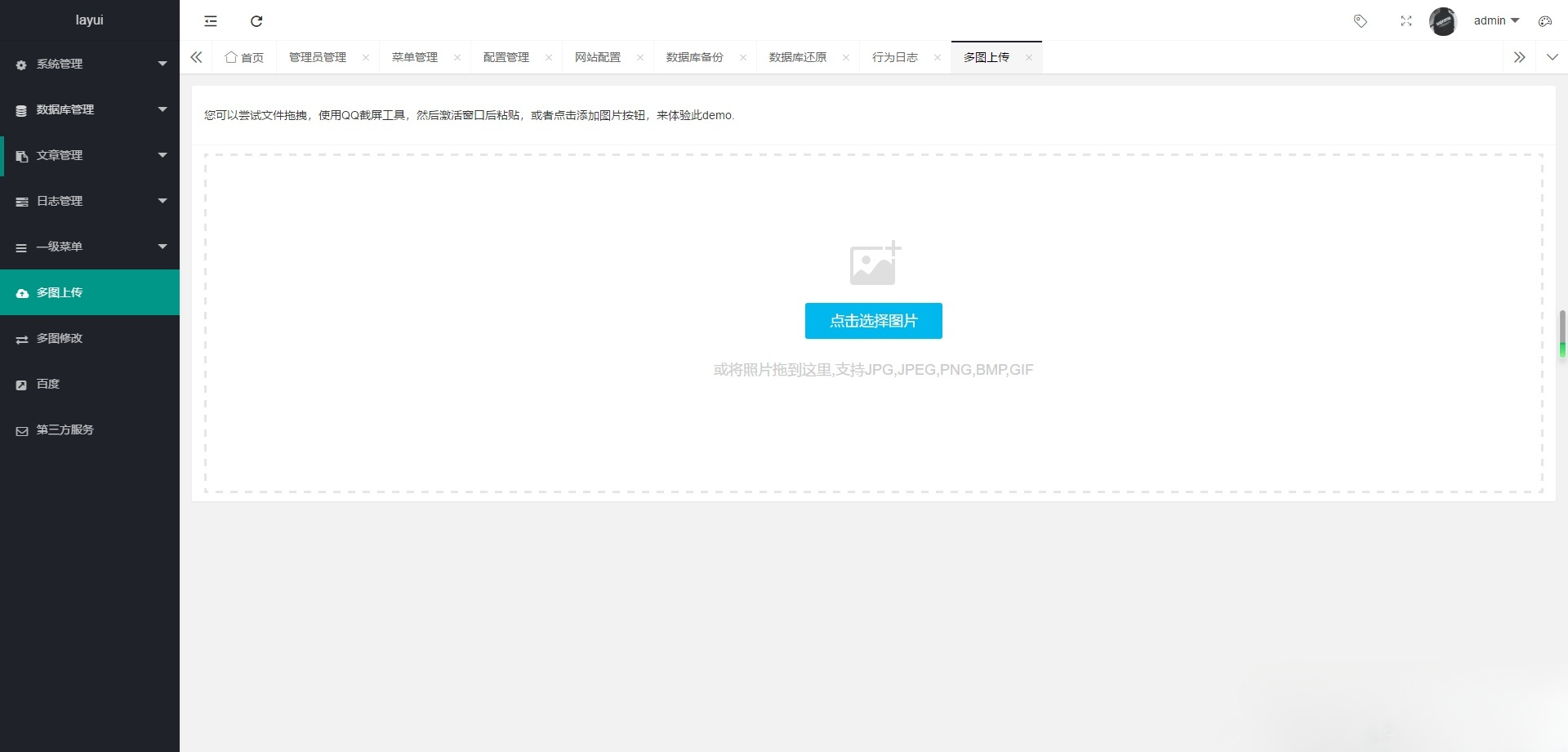Click the 点击选择图片 upload button
1568x752 pixels.
tap(873, 321)
